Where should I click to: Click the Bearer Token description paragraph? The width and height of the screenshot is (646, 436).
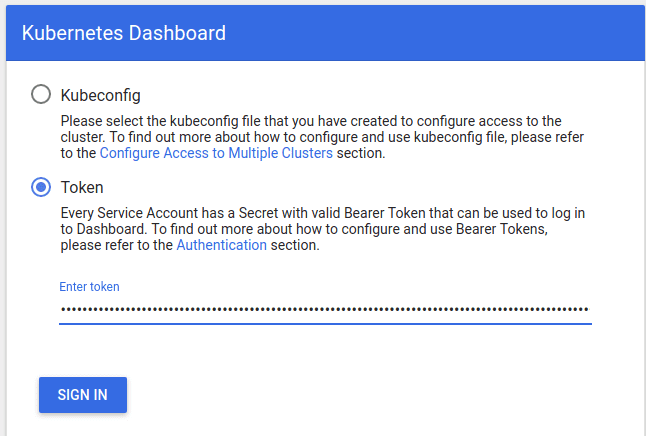(x=330, y=229)
